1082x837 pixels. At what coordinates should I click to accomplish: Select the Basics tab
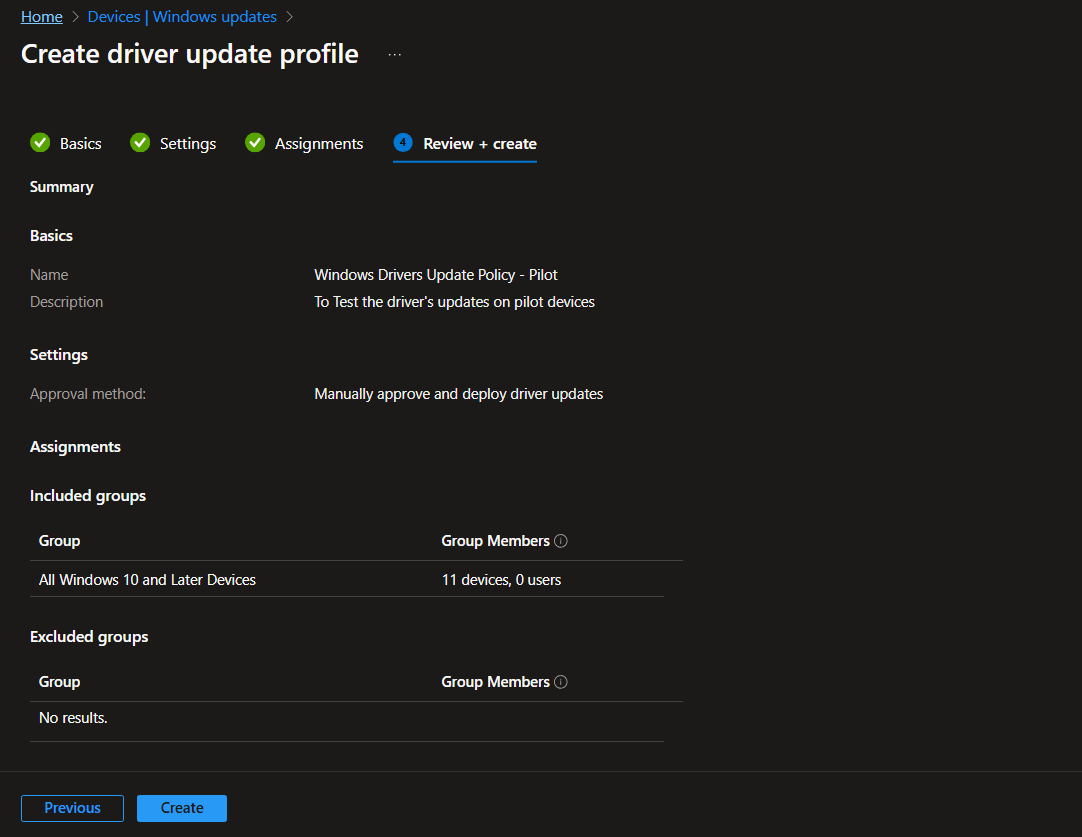(x=80, y=143)
